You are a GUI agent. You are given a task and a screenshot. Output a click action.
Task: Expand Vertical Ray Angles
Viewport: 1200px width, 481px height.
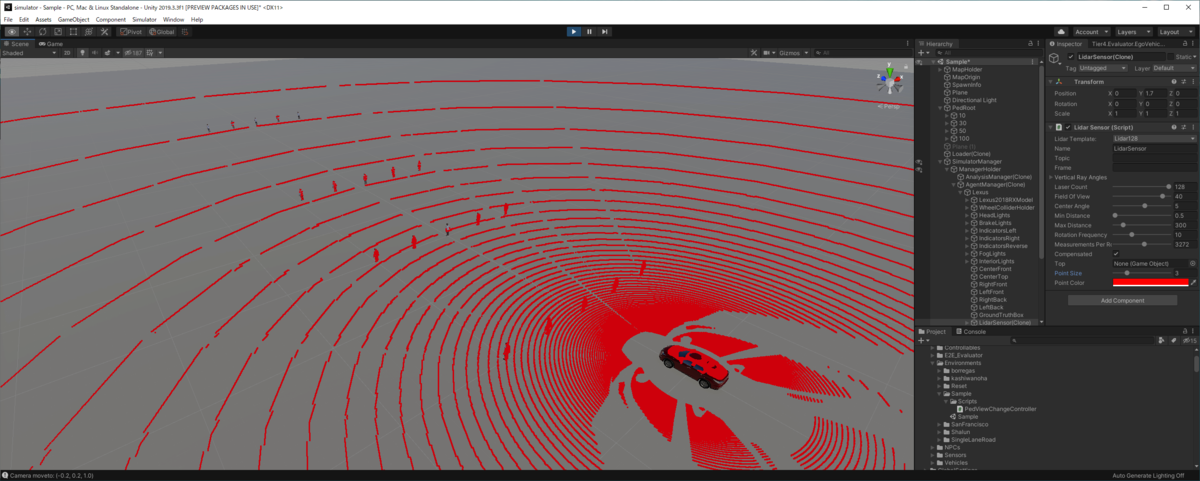click(x=1052, y=177)
